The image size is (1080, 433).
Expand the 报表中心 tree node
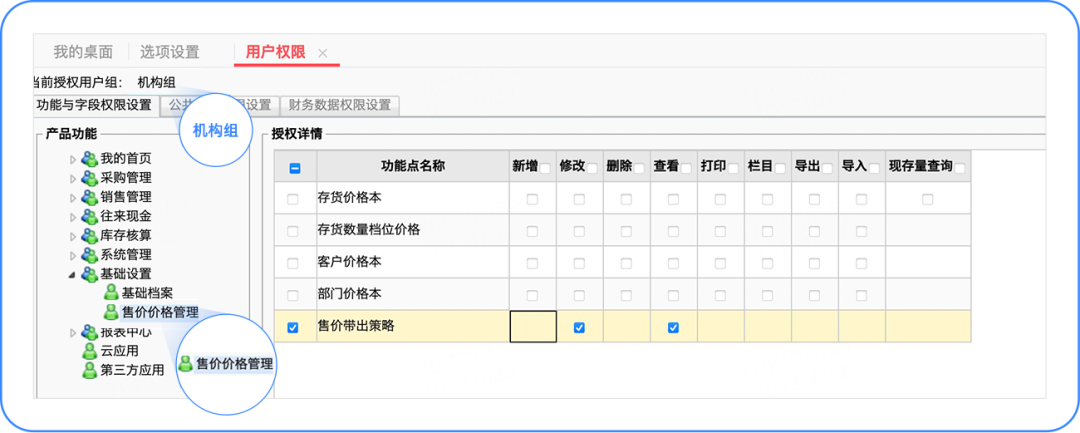(72, 333)
